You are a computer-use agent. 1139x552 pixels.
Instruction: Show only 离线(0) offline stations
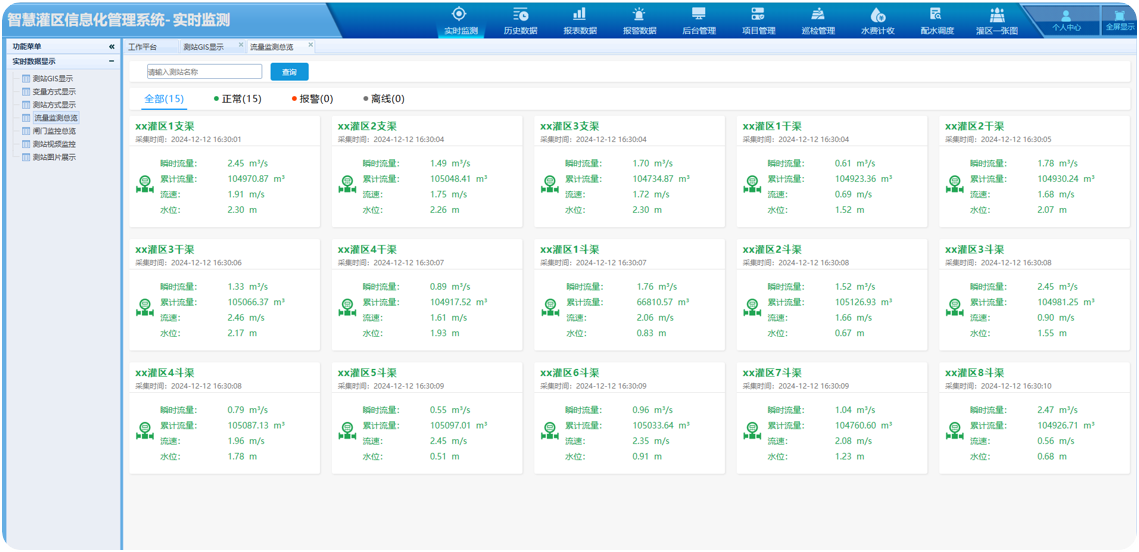point(383,99)
